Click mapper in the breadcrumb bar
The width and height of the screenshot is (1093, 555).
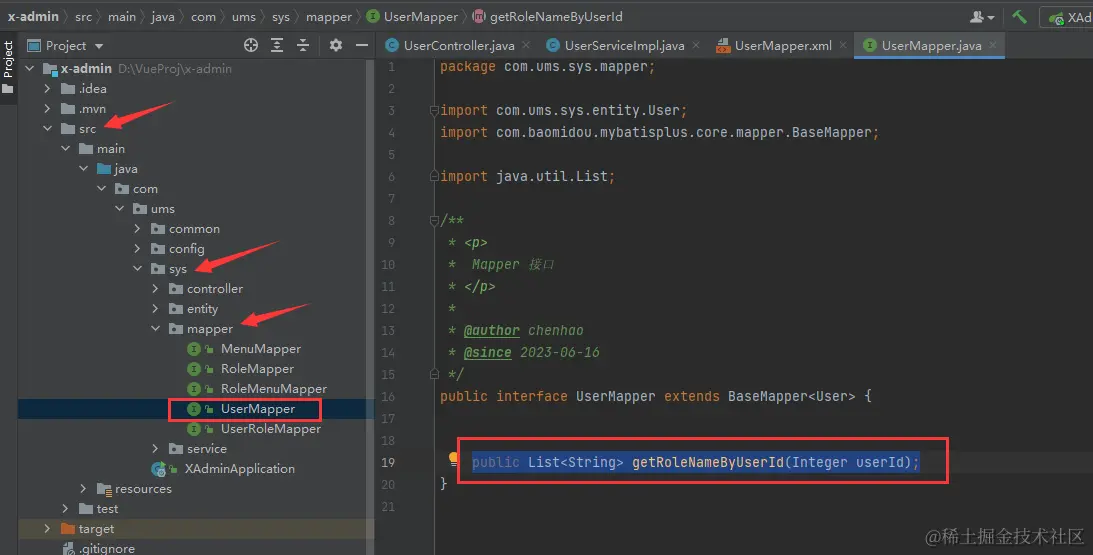tap(329, 17)
